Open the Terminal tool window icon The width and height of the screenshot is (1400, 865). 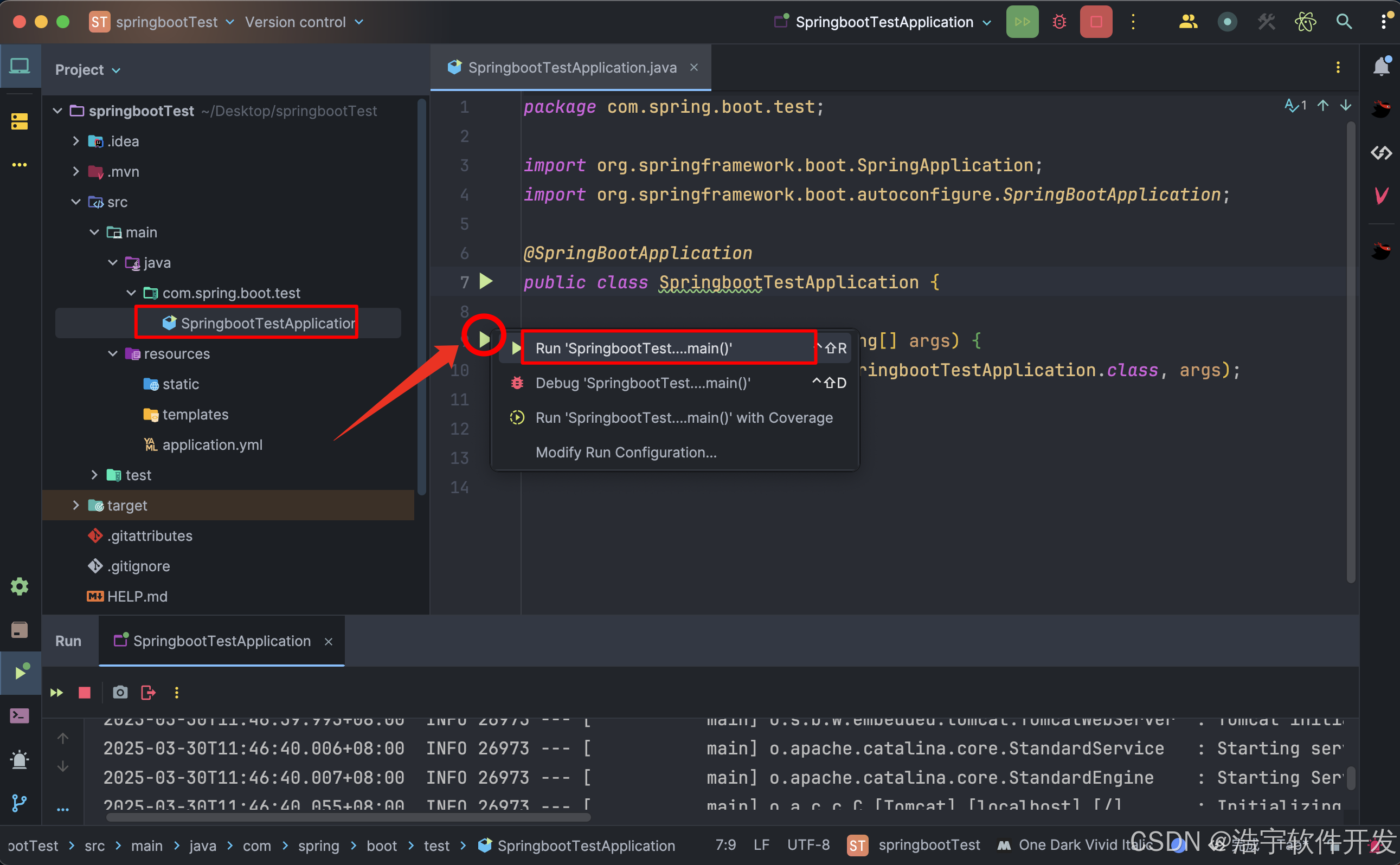[x=20, y=715]
